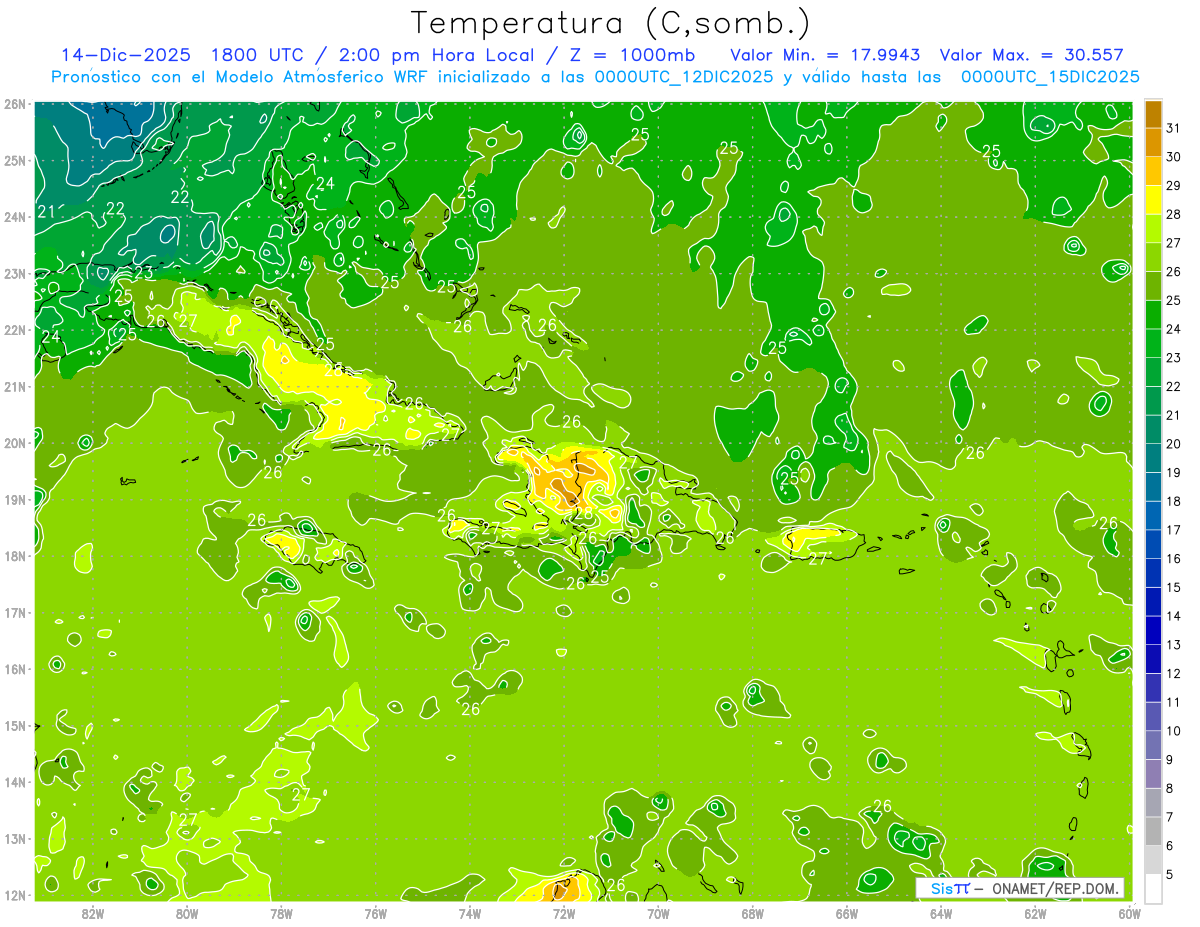Click the '16N' latitude axis label

point(15,669)
